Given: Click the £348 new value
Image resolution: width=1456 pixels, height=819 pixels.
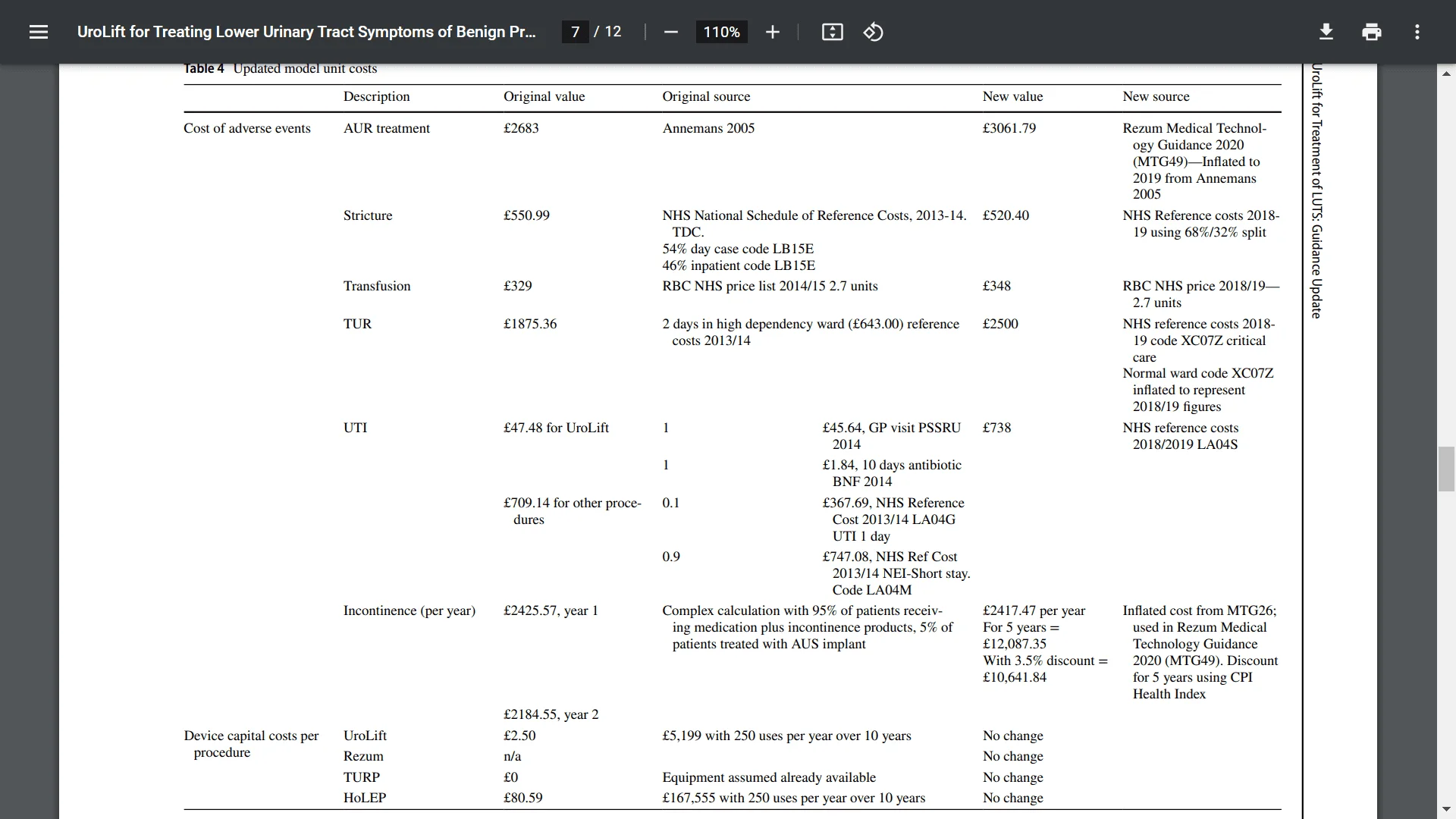Looking at the screenshot, I should pos(996,286).
